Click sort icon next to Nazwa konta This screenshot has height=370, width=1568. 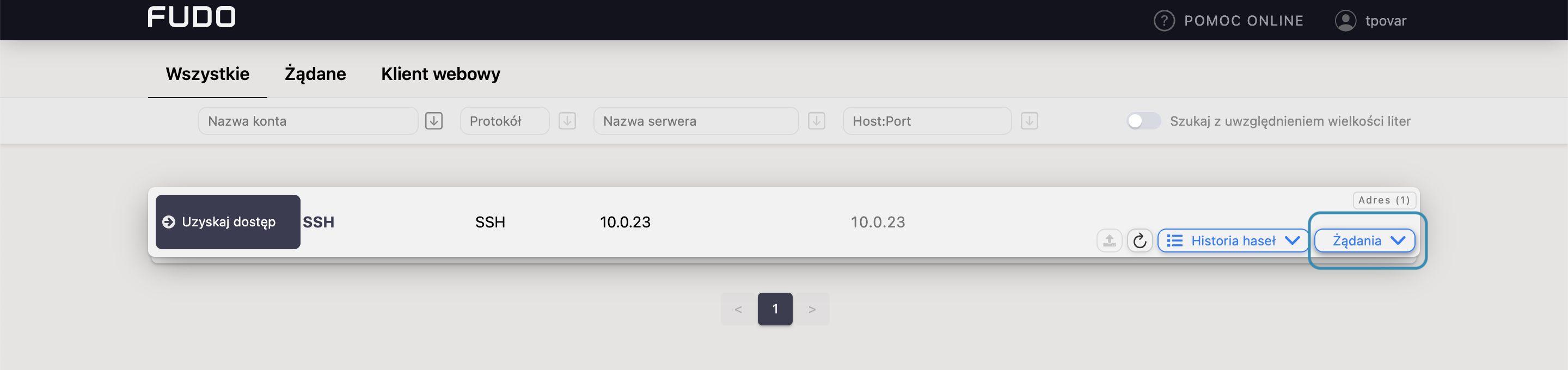(x=433, y=121)
